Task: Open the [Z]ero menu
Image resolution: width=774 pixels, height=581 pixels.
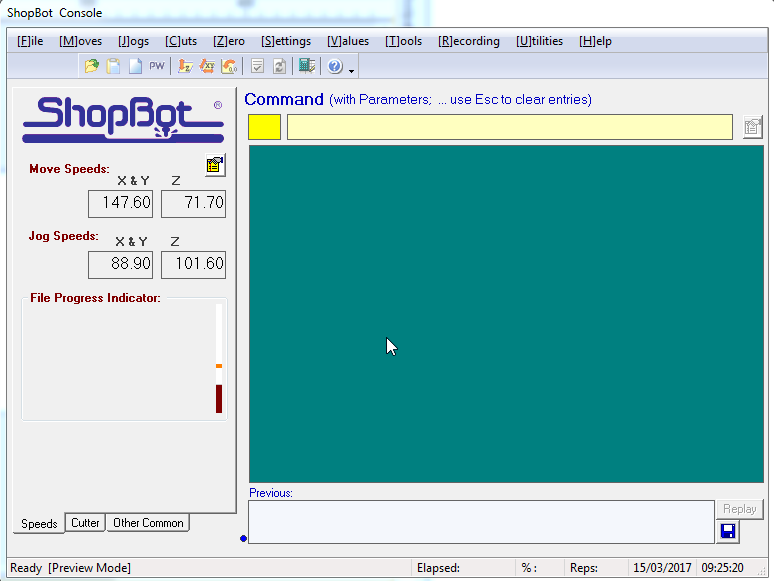Action: [229, 41]
